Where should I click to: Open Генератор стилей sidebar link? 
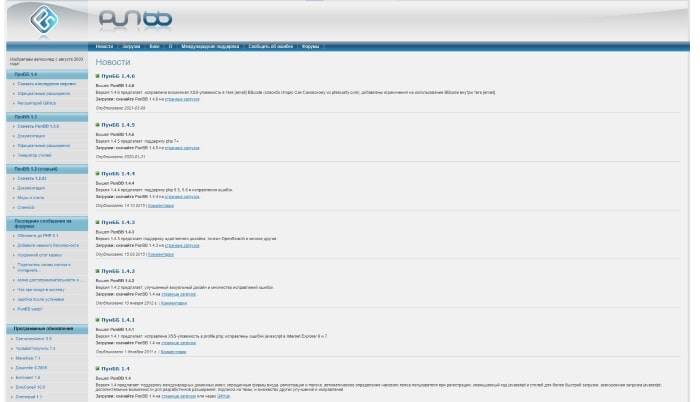tap(34, 155)
